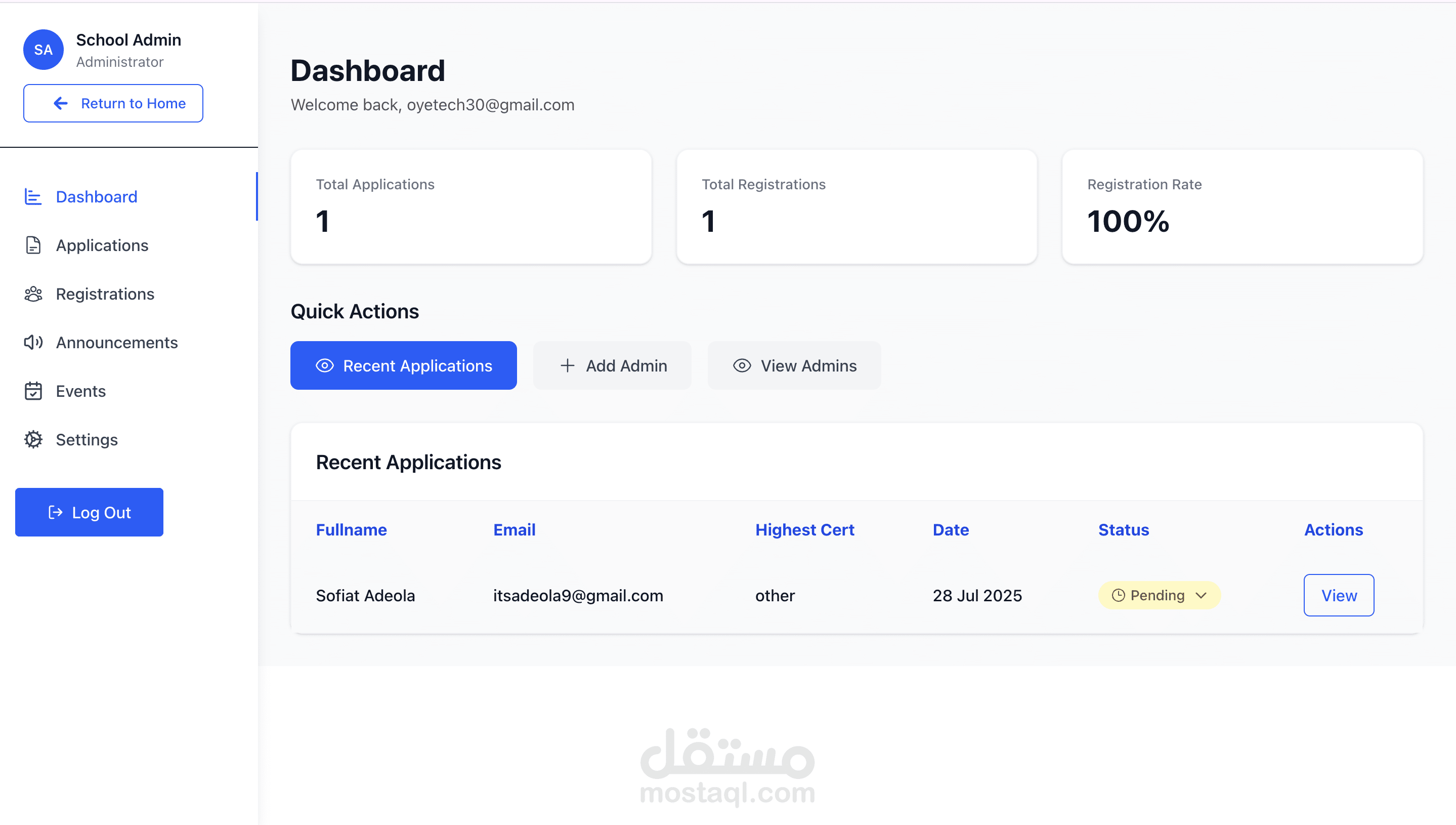
Task: Click the Total Applications card
Action: [x=471, y=207]
